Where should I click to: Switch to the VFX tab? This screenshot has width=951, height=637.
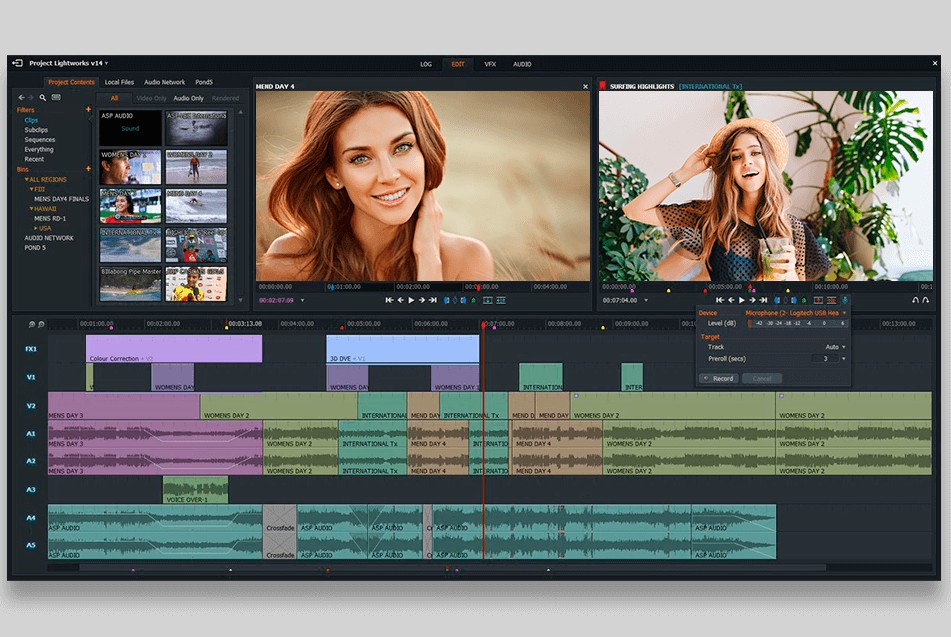click(490, 64)
